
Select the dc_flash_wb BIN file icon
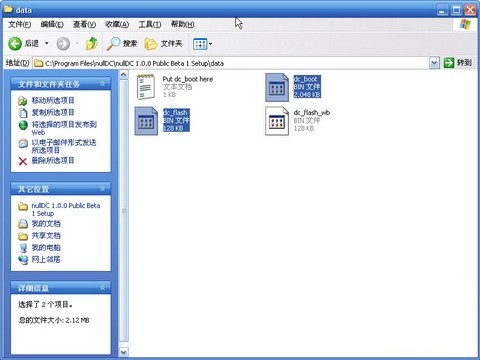[277, 121]
